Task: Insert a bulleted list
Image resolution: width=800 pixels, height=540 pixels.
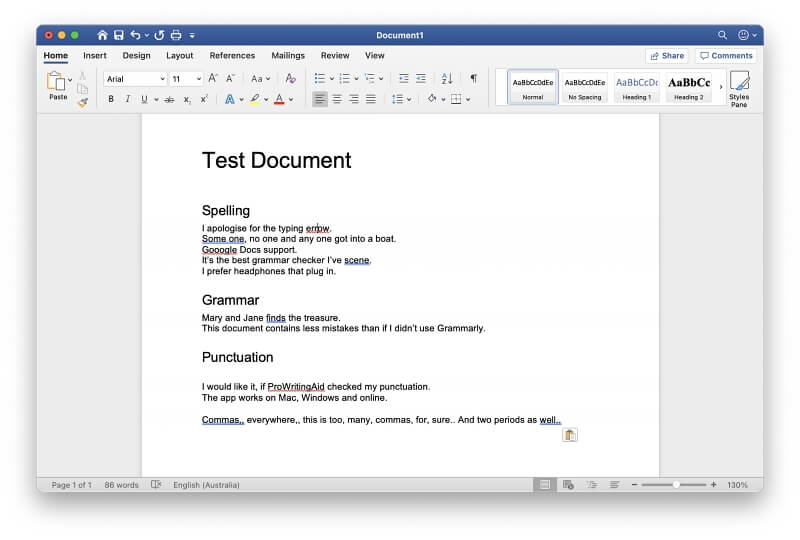Action: click(x=320, y=78)
